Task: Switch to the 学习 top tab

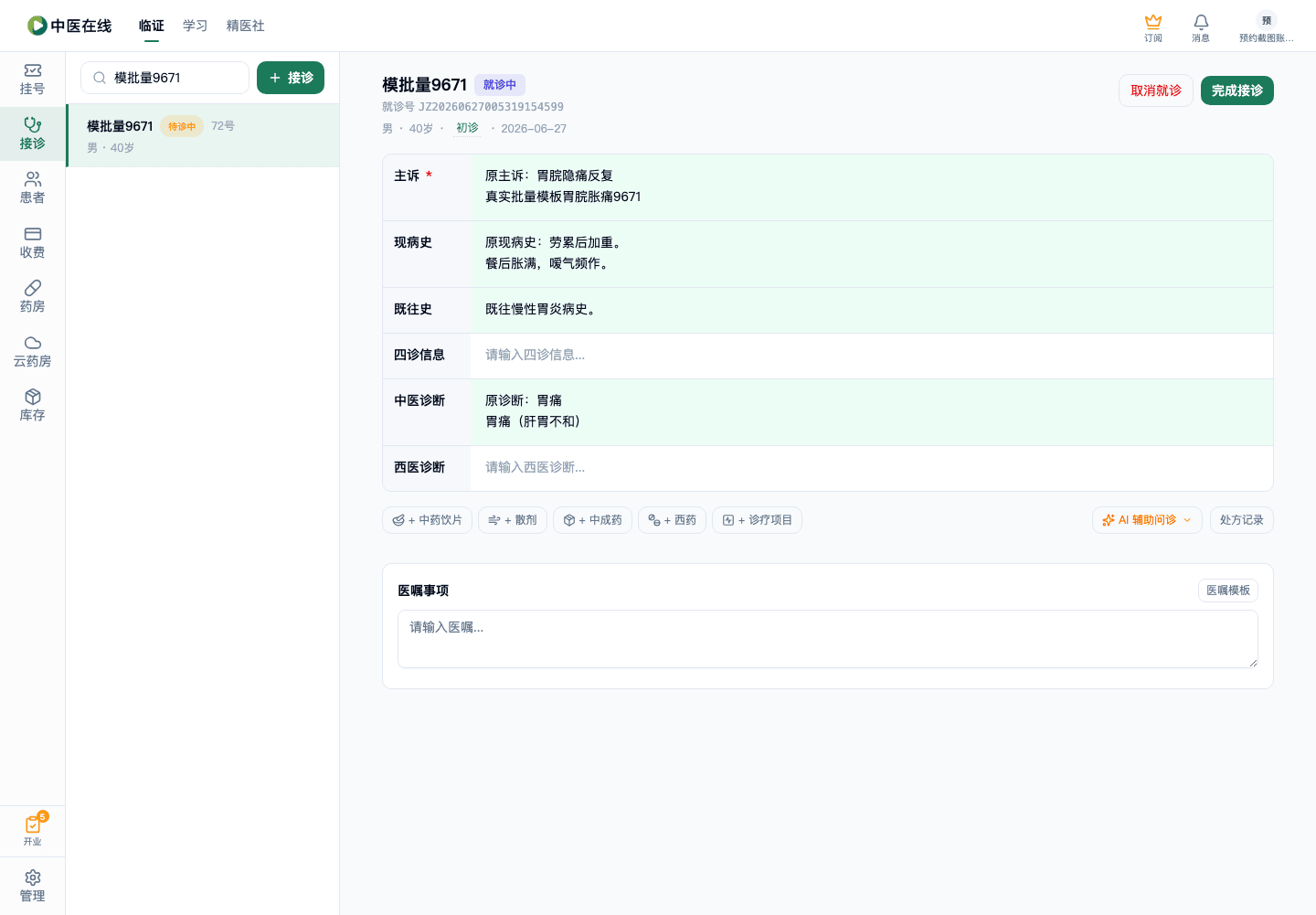Action: point(196,26)
